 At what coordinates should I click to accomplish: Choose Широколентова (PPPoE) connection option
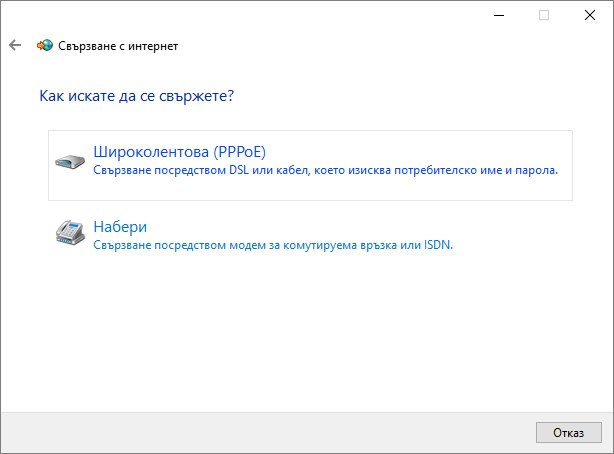pos(310,165)
